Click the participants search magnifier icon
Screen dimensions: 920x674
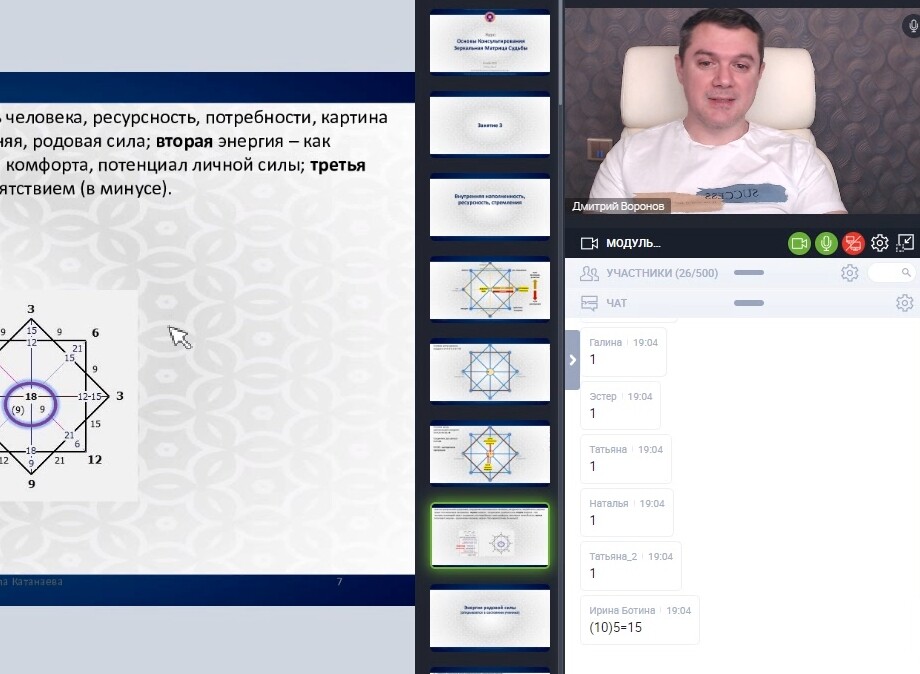[x=906, y=273]
